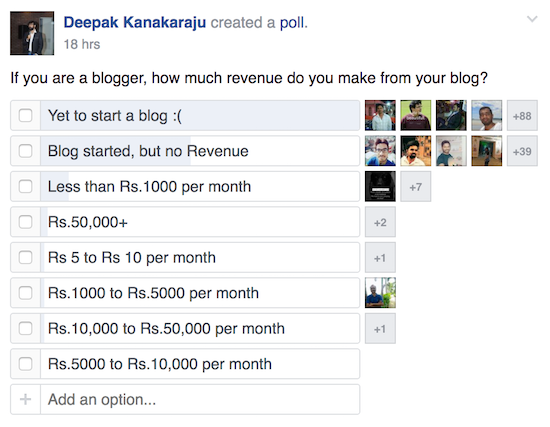
Task: Open Deepak Kanakaraju's profile name link
Action: (135, 22)
